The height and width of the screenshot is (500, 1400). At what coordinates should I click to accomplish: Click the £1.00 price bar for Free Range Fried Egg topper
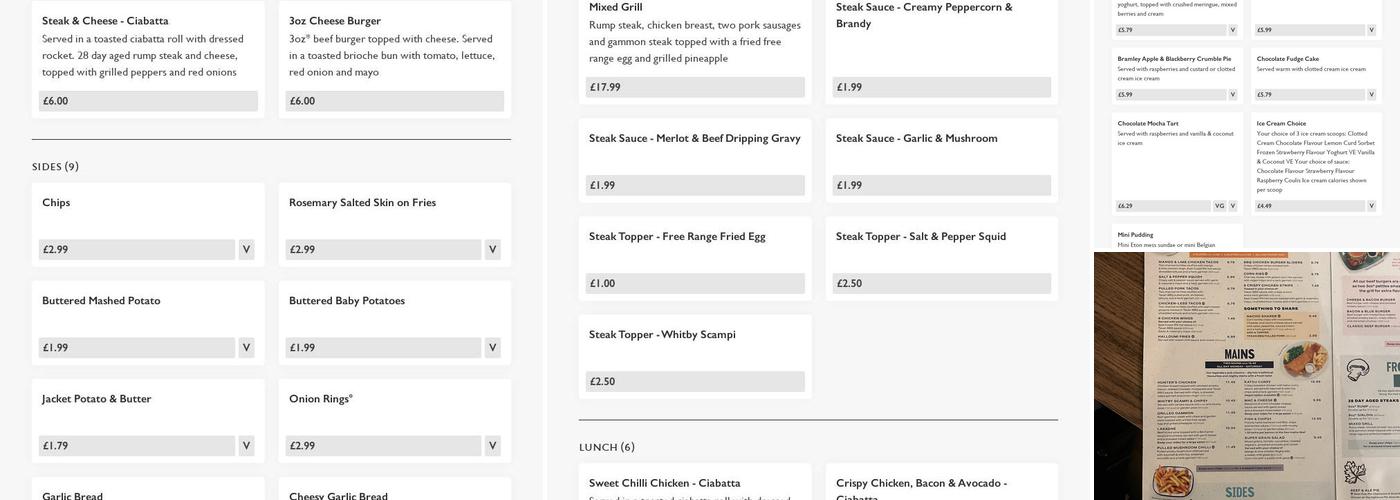pos(694,284)
